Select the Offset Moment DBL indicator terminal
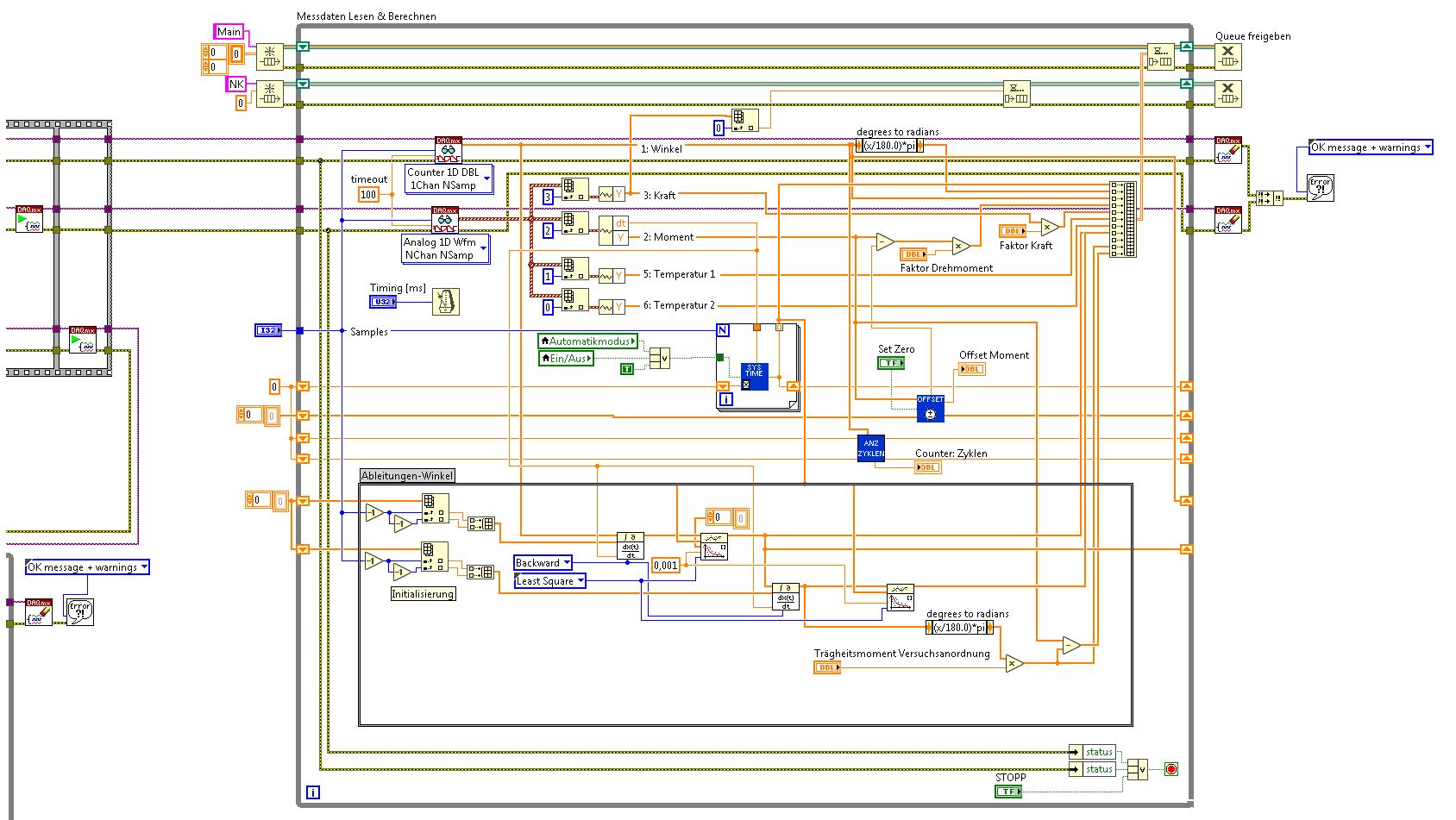The image size is (1456, 820). coord(971,369)
